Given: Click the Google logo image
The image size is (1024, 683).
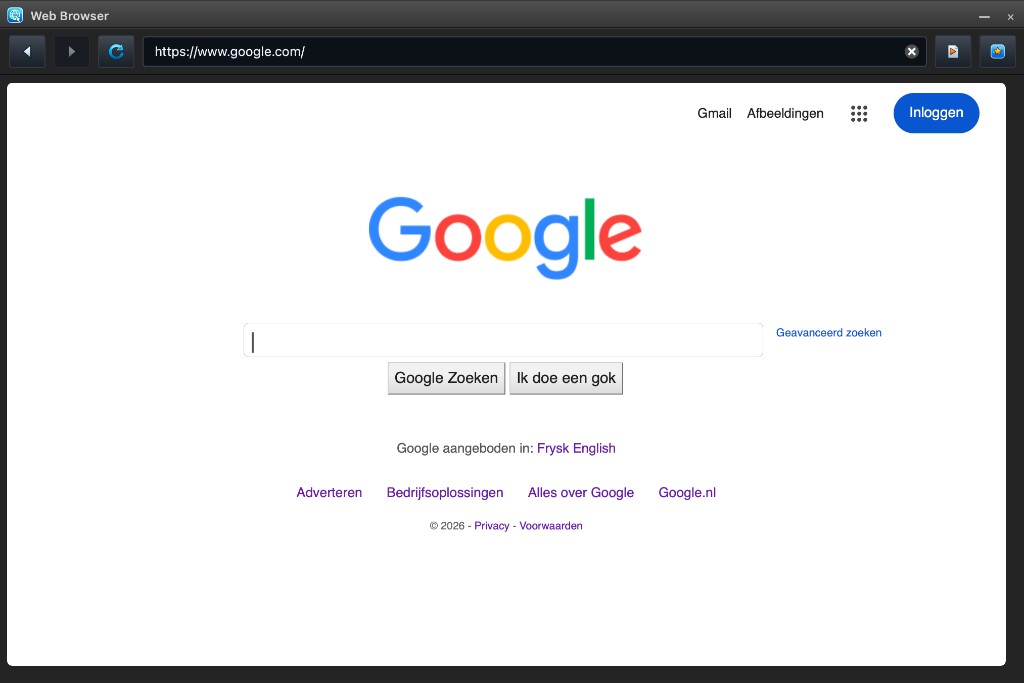Looking at the screenshot, I should tap(505, 238).
